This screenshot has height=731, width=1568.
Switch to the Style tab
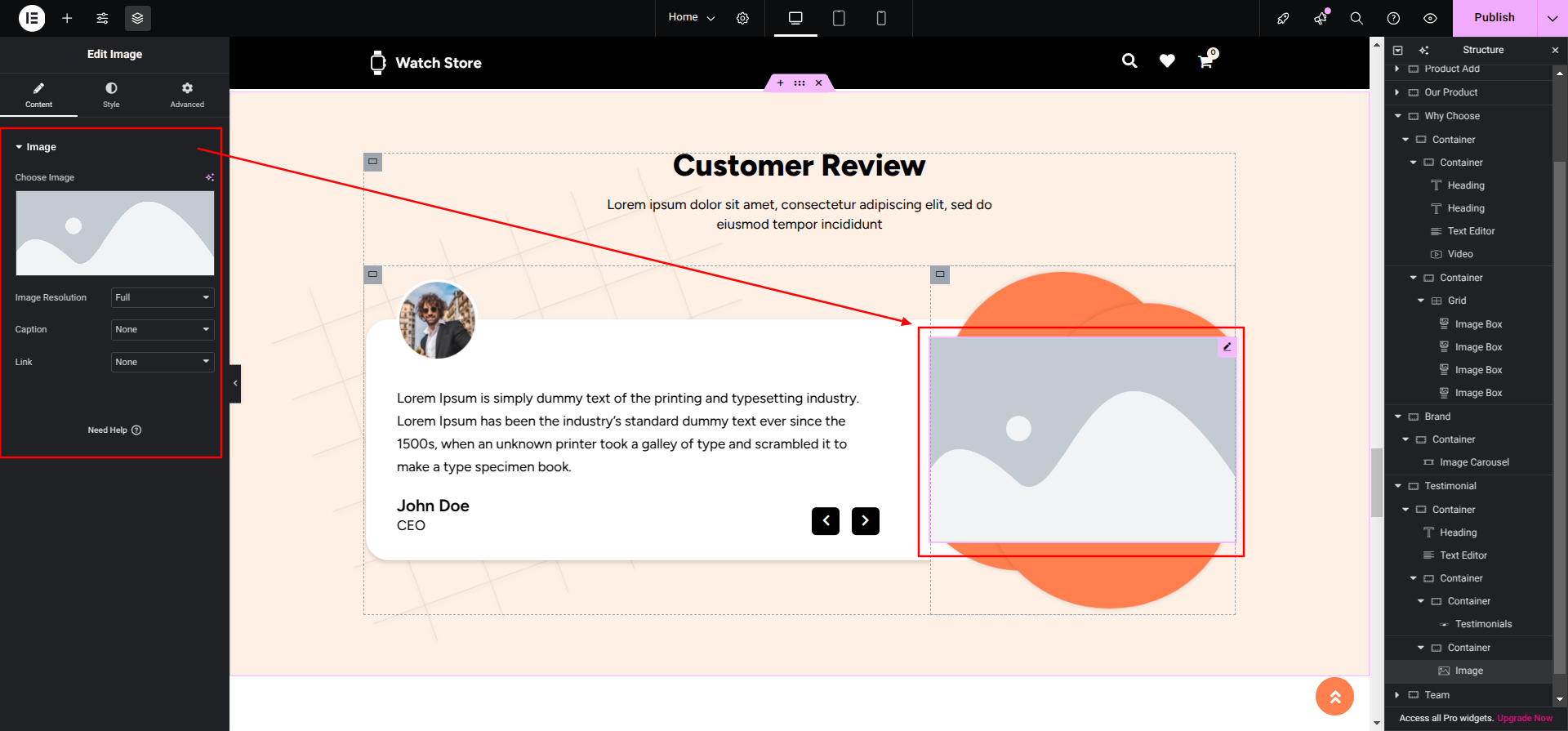tap(111, 95)
